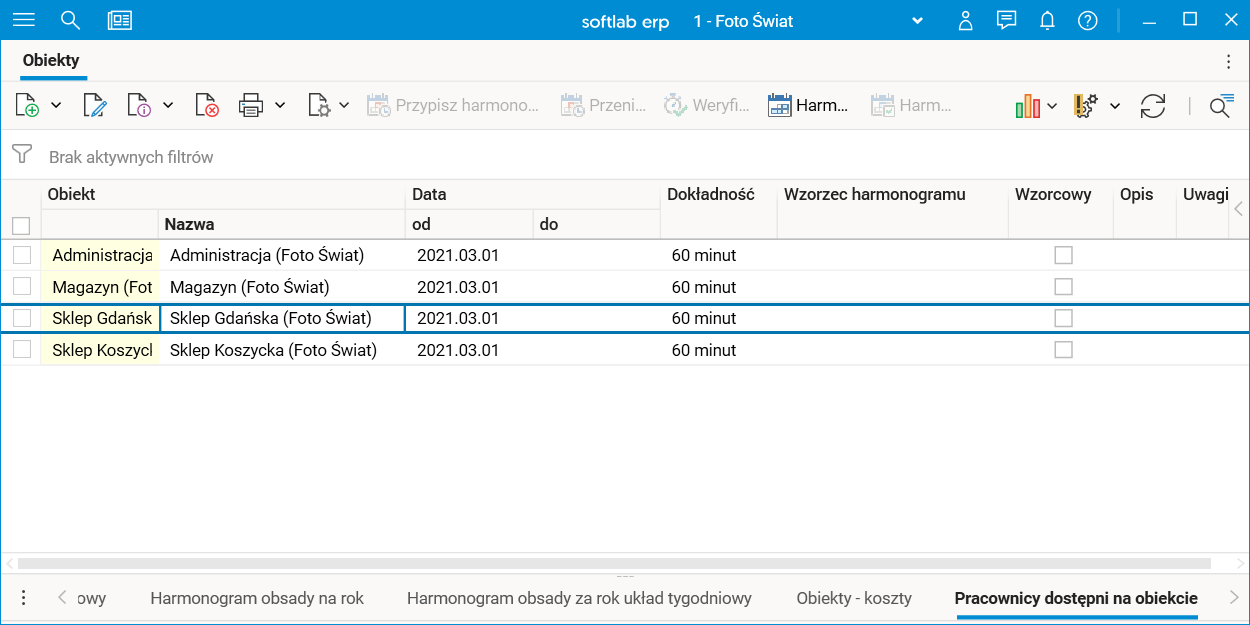The height and width of the screenshot is (625, 1250).
Task: Expand the printer options dropdown arrow
Action: (x=280, y=105)
